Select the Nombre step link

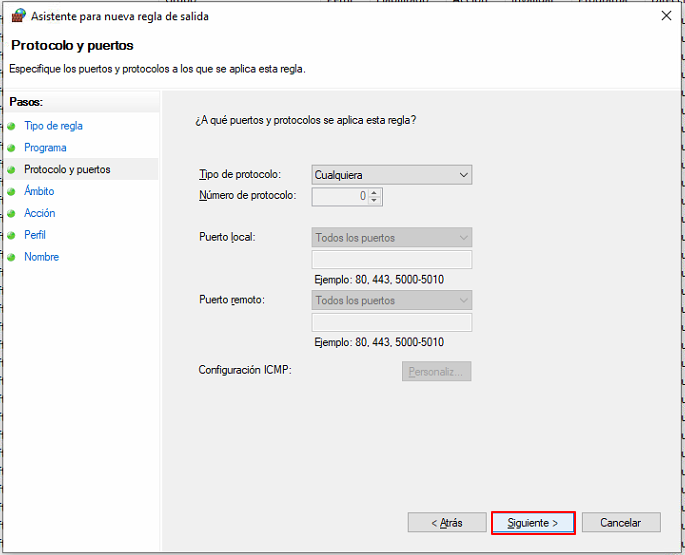click(42, 257)
